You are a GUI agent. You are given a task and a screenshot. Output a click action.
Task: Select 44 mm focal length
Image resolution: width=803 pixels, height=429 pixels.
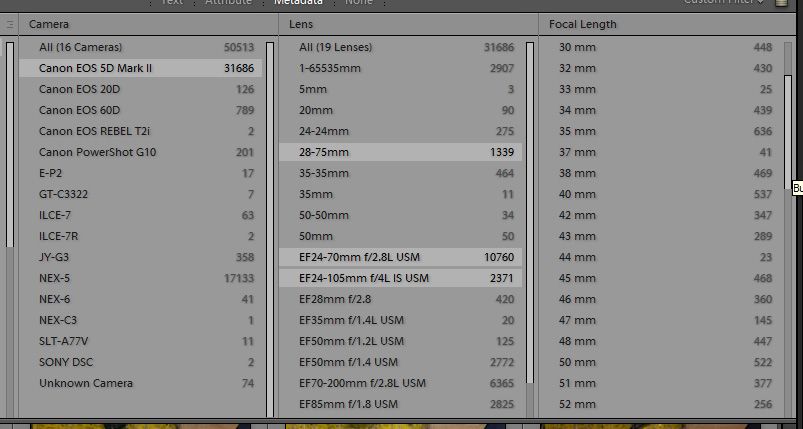pos(661,257)
